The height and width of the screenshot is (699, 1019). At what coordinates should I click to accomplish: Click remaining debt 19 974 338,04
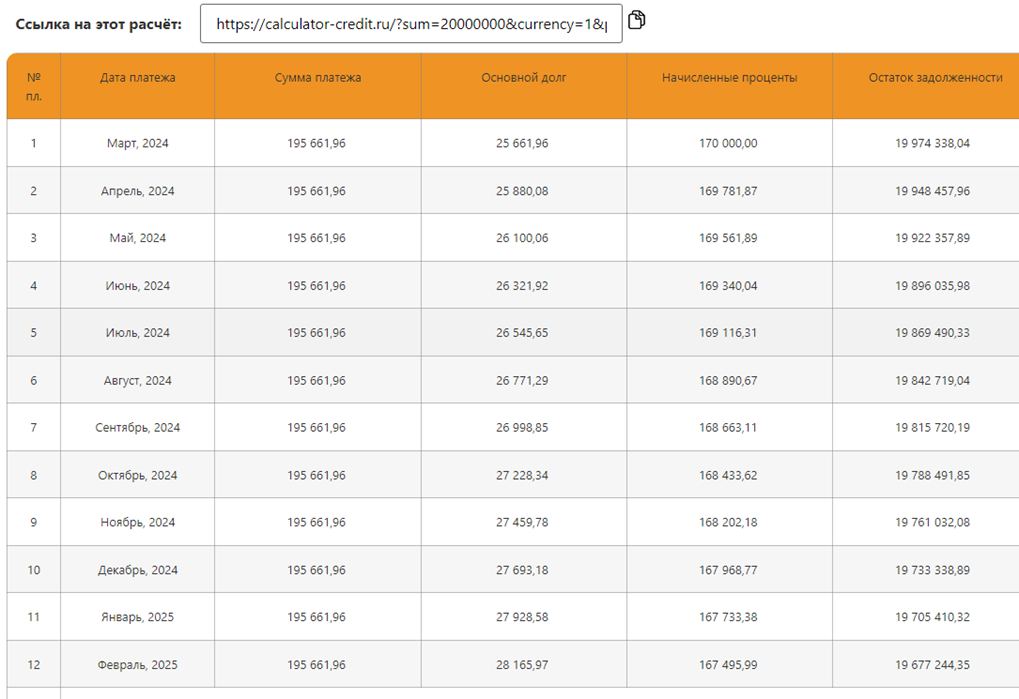[933, 143]
